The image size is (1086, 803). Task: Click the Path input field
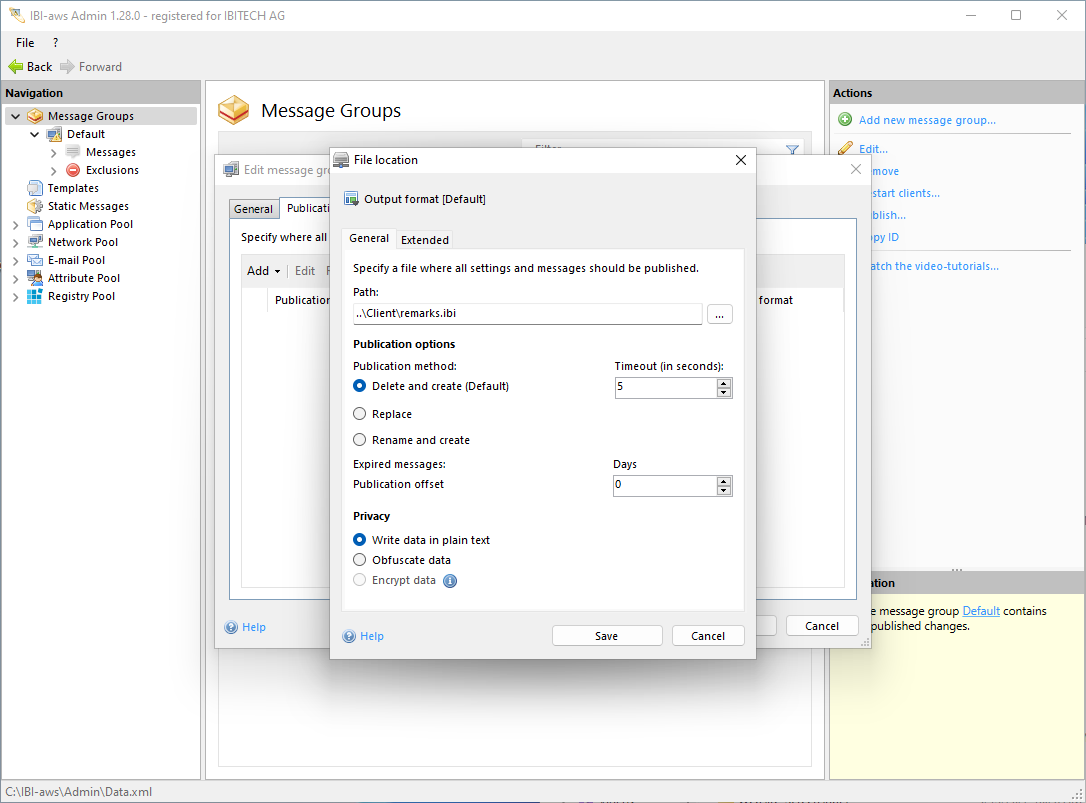pos(527,314)
